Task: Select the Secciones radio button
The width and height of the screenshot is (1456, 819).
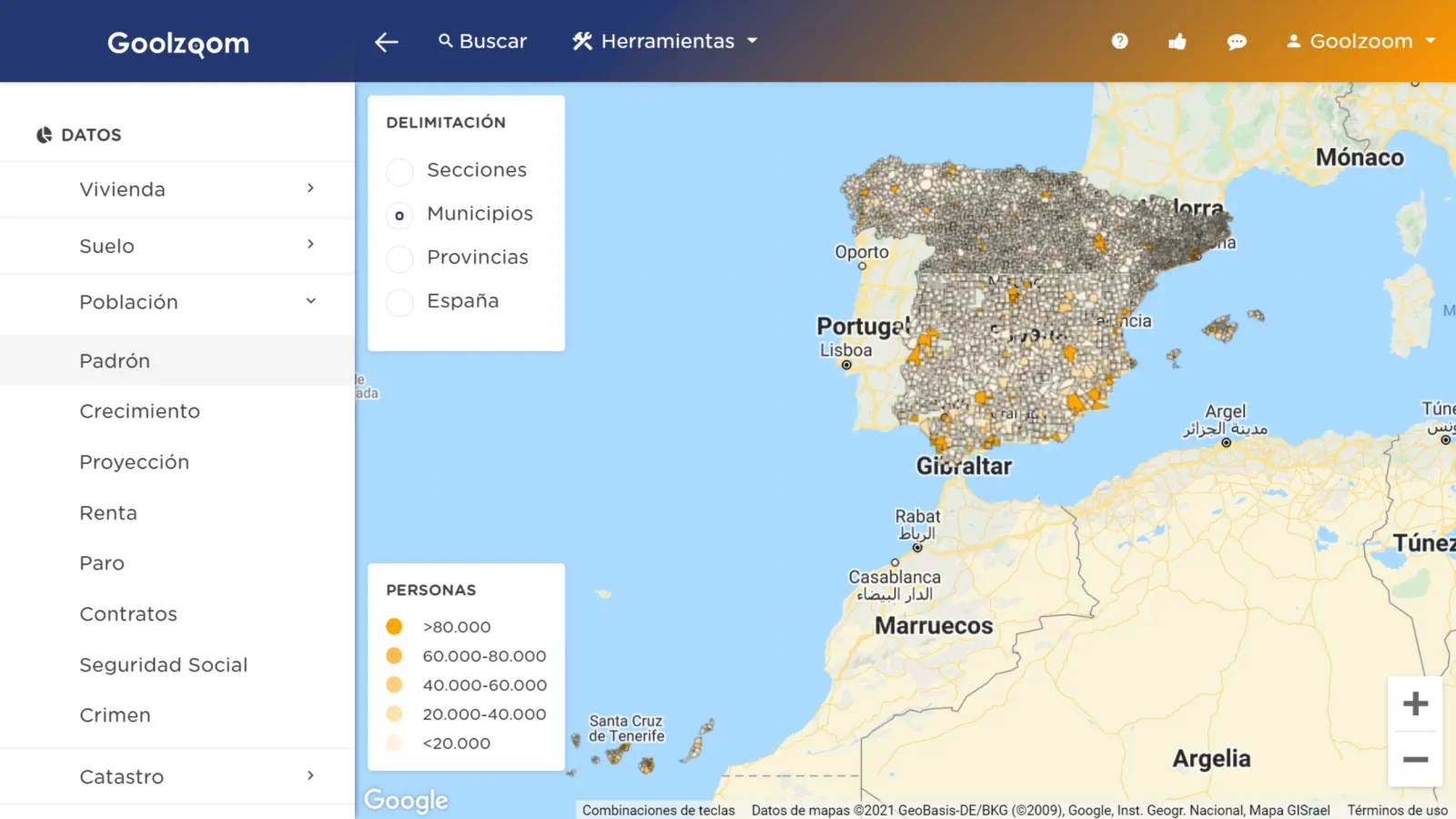Action: (399, 171)
